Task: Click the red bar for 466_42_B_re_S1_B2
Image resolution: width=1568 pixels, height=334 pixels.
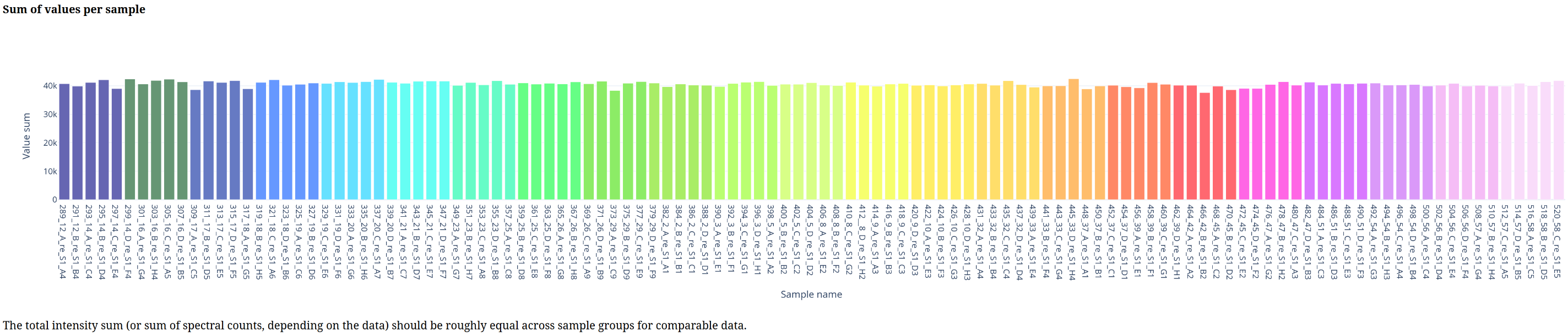Action: pyautogui.click(x=1205, y=146)
